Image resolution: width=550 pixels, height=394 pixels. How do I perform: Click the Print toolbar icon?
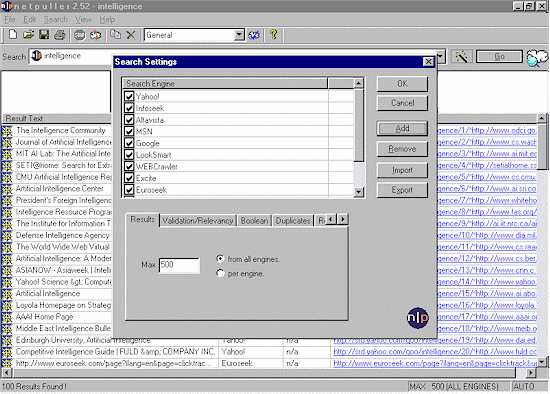coord(60,35)
